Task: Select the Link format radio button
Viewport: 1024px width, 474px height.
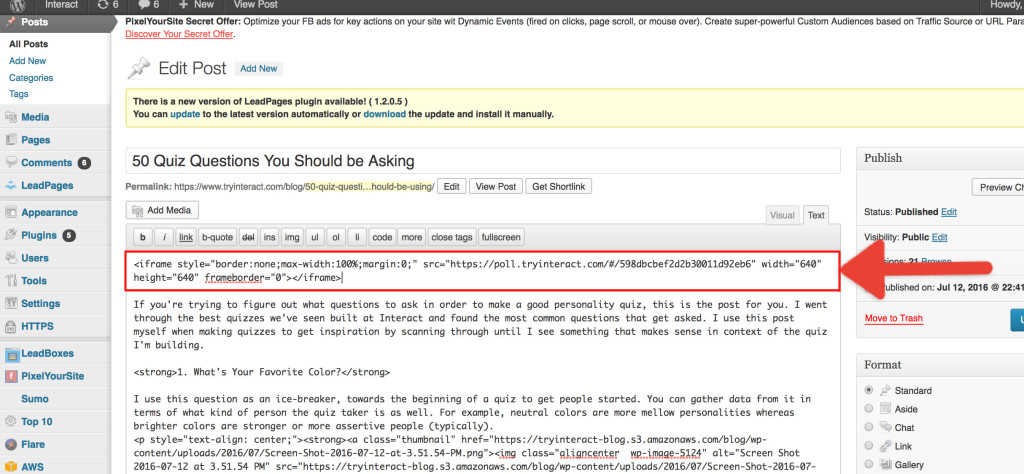Action: click(x=869, y=446)
